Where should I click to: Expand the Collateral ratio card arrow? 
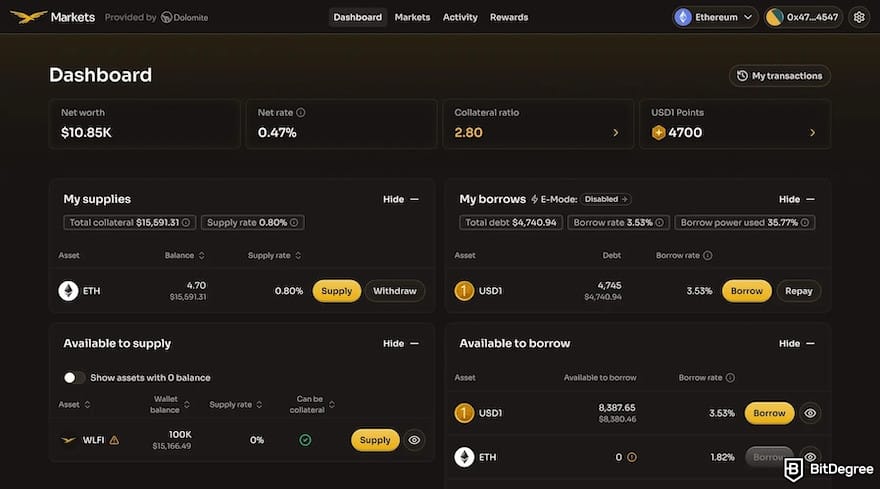click(616, 132)
